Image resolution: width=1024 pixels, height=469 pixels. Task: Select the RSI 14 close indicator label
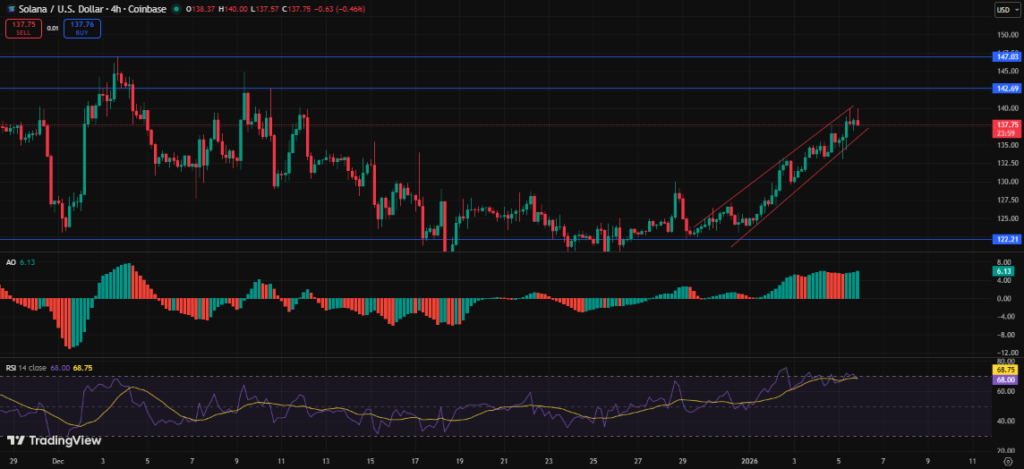(x=26, y=368)
